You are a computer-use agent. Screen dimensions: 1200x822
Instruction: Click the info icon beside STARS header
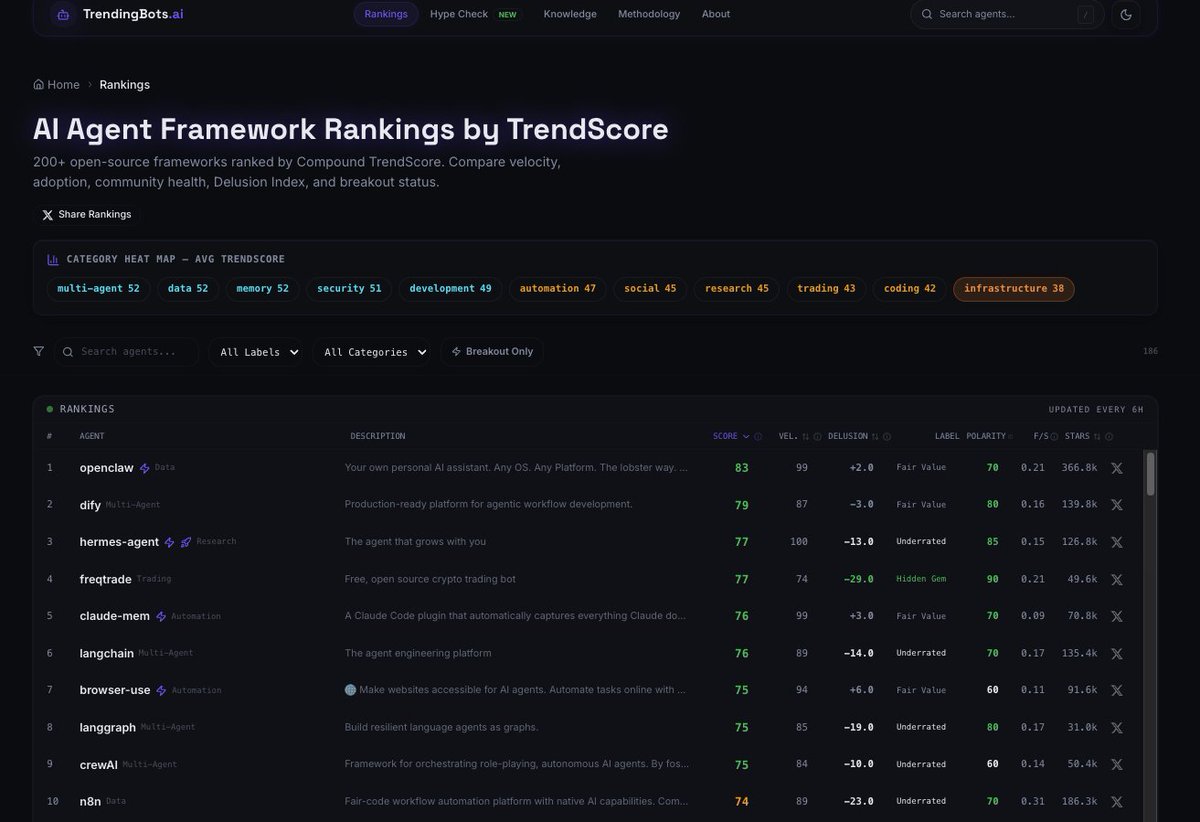1108,436
